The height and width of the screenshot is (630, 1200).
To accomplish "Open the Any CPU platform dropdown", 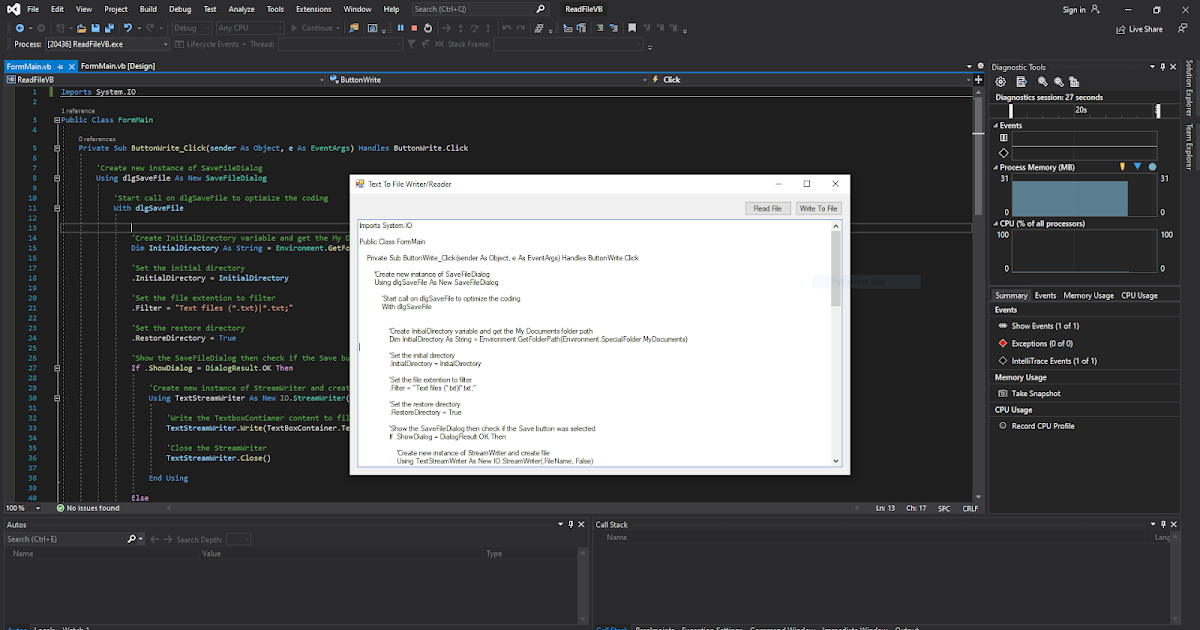I will point(249,28).
